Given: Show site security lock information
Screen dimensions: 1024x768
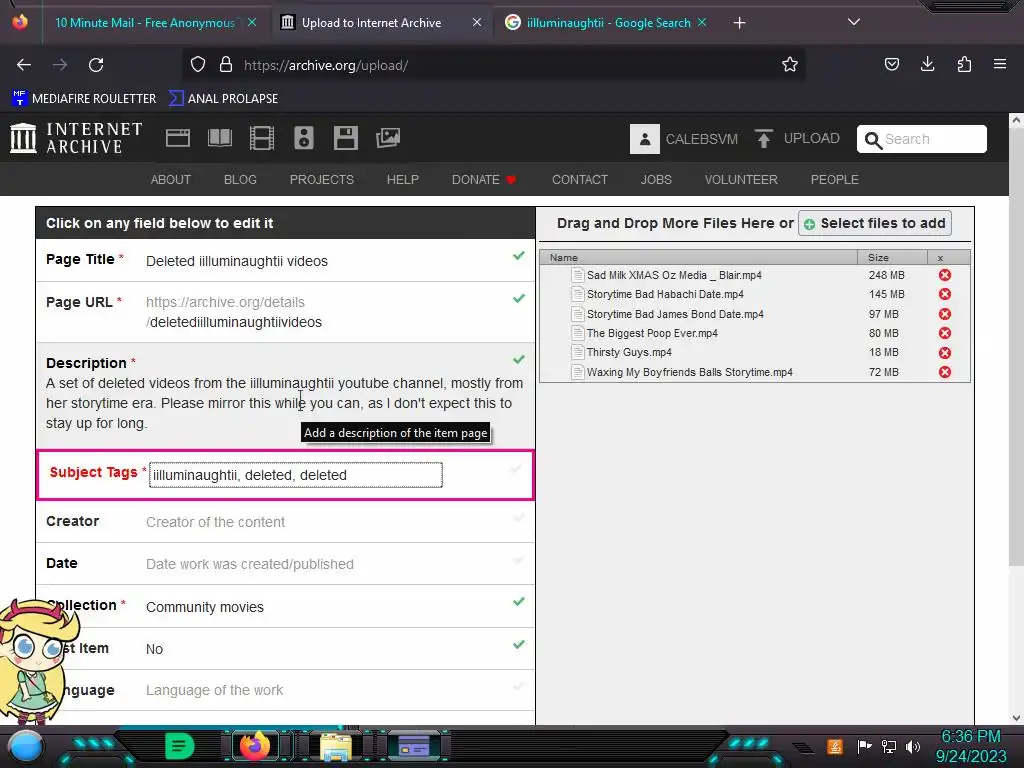Looking at the screenshot, I should 226,65.
